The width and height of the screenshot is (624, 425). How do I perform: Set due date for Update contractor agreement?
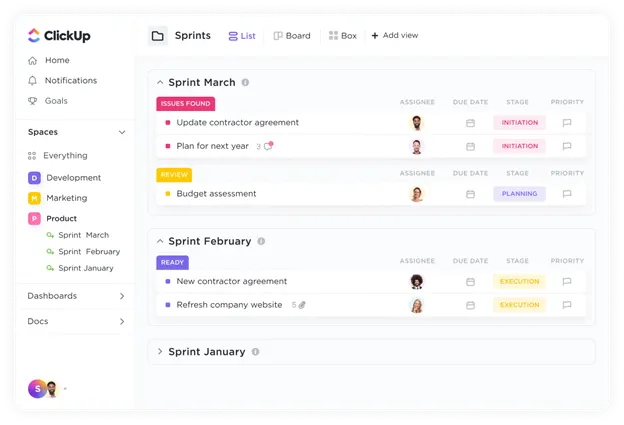[470, 123]
